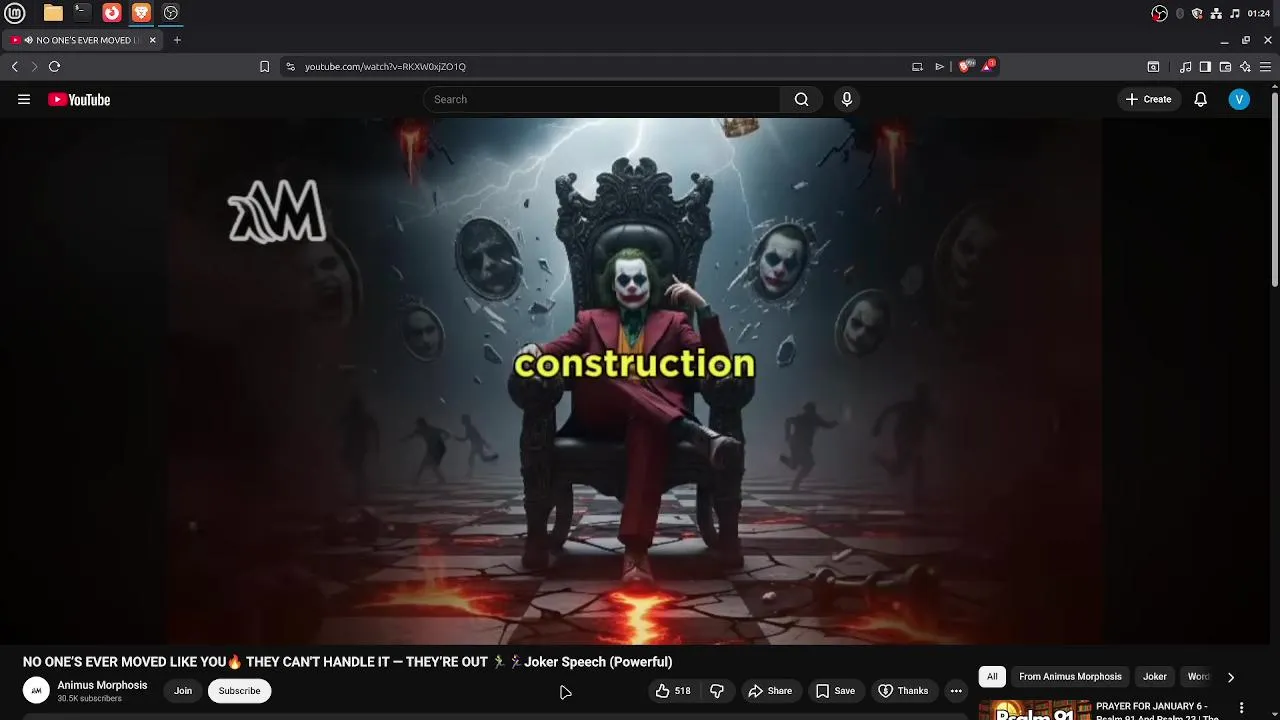Open the browser playlist music icon
Screen dimensions: 1280x720
click(1185, 67)
